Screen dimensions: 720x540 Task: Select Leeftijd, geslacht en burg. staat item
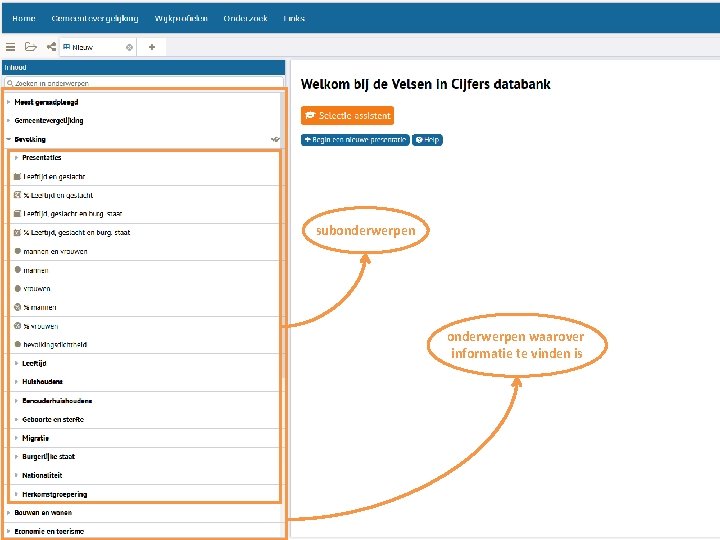[73, 214]
